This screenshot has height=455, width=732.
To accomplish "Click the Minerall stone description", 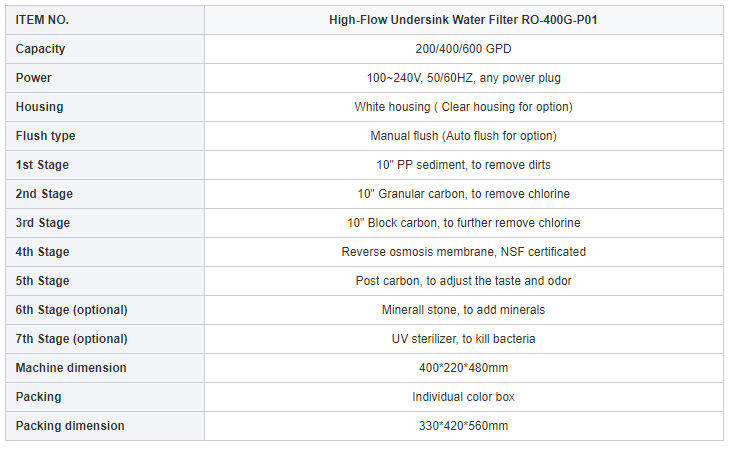I will click(463, 310).
